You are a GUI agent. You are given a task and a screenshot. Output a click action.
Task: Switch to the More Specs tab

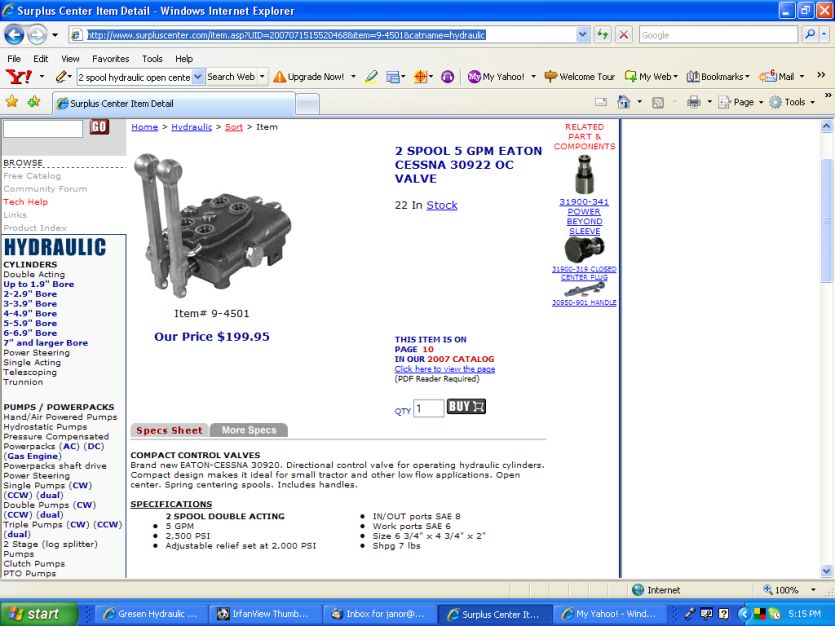point(249,430)
